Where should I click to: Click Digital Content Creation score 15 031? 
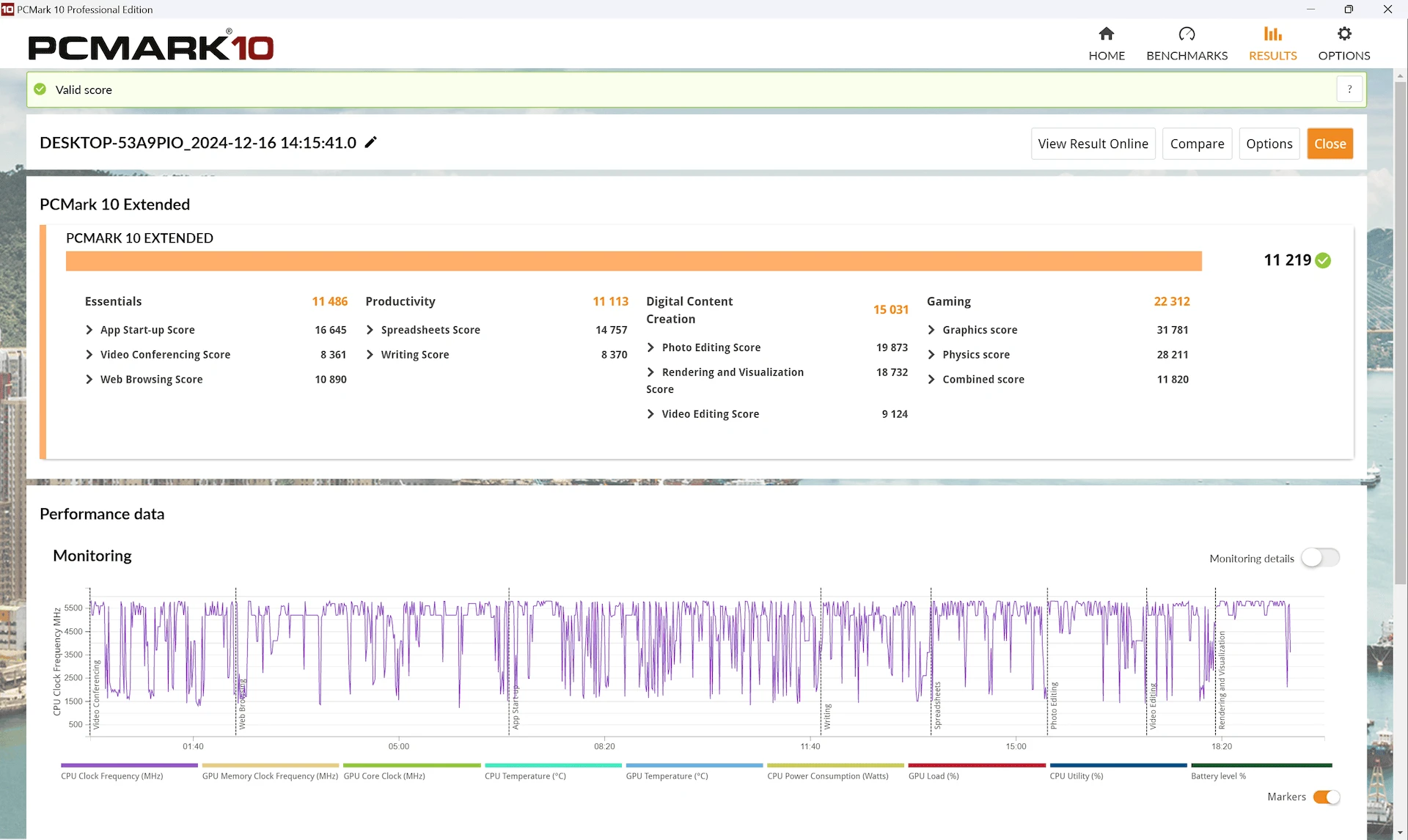coord(890,310)
